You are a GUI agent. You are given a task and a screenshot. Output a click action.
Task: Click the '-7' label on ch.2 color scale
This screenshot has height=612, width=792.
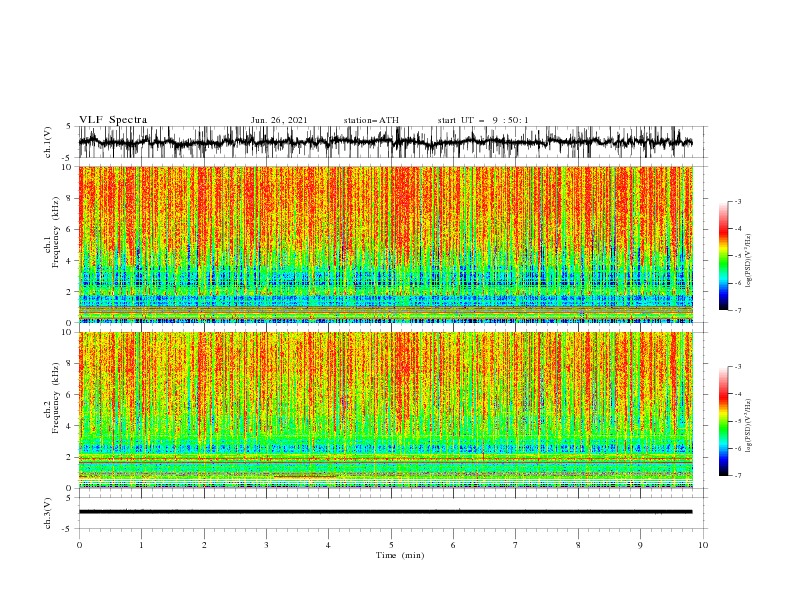tap(738, 476)
